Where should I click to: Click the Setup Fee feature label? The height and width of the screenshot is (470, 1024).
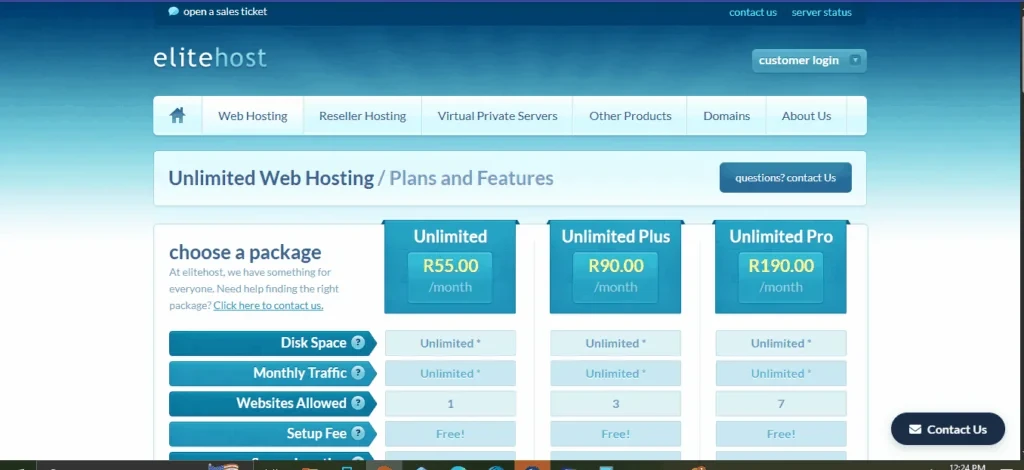pyautogui.click(x=272, y=433)
